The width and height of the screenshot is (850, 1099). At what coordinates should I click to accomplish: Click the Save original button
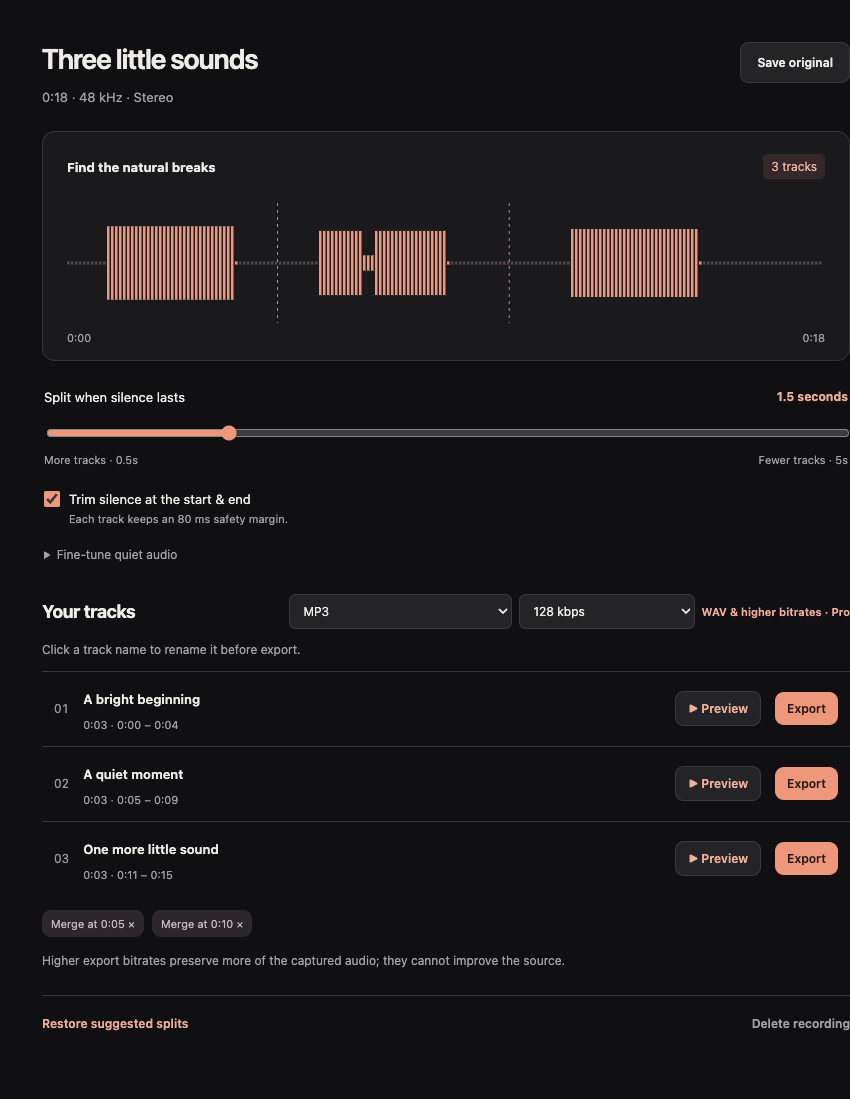coord(795,62)
